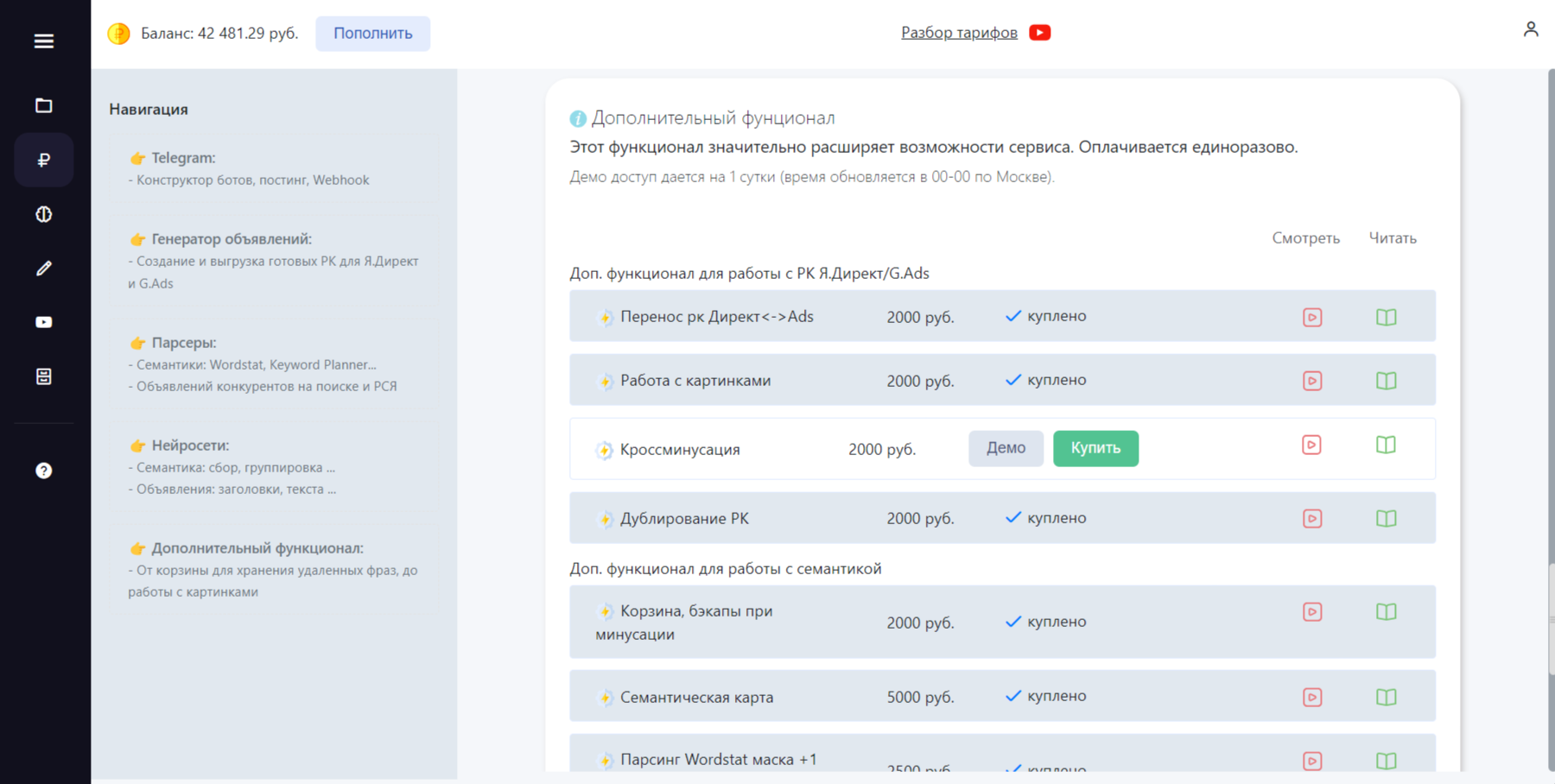Viewport: 1555px width, 784px height.
Task: Watch video for Работа с картинками
Action: tap(1312, 381)
